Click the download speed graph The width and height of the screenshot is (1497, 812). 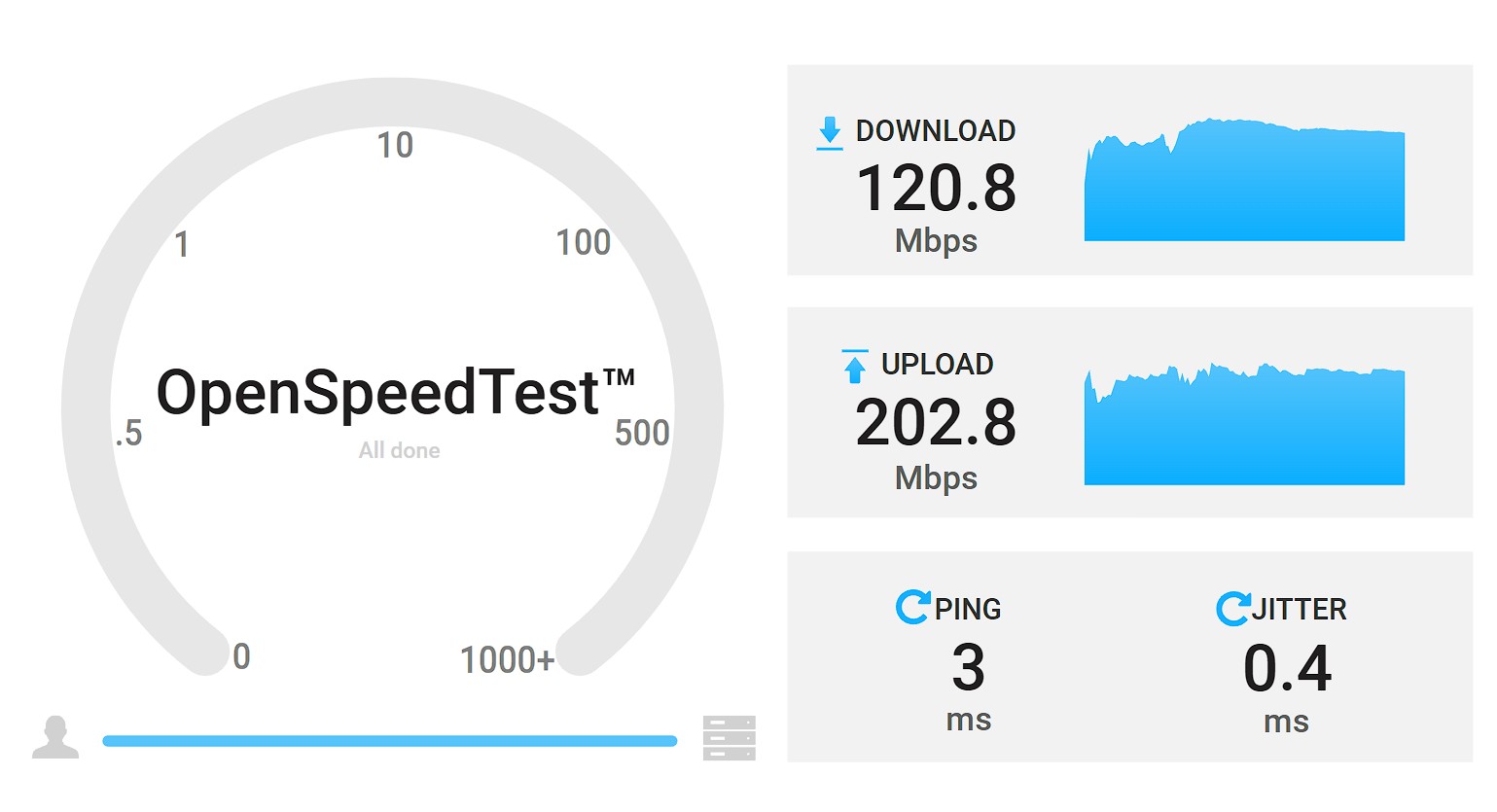pos(1244,183)
